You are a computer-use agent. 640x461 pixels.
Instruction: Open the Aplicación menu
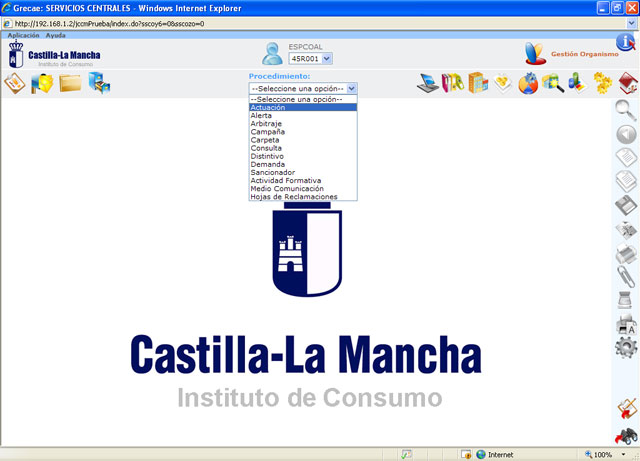coord(23,35)
